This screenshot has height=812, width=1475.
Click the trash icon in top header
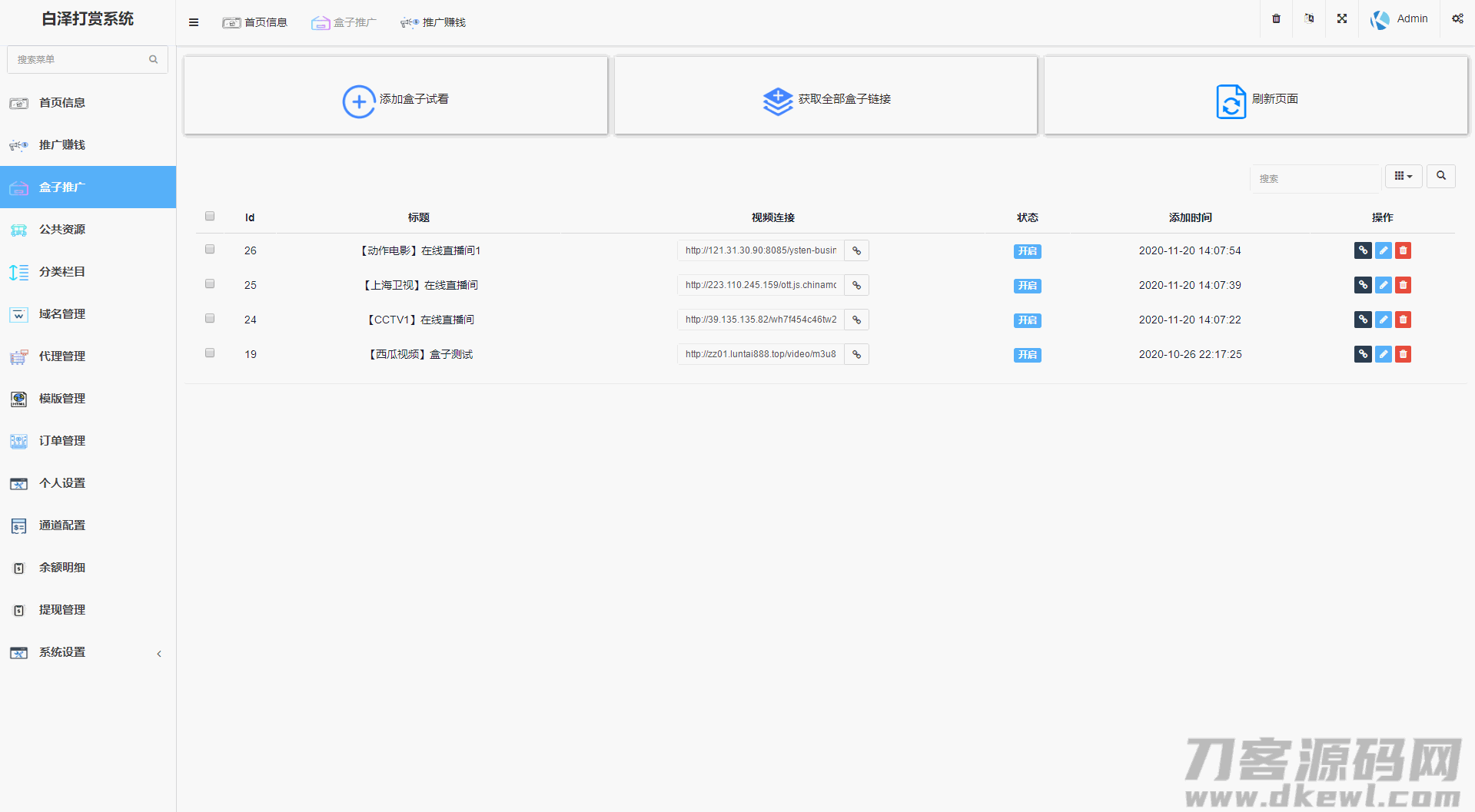1276,19
